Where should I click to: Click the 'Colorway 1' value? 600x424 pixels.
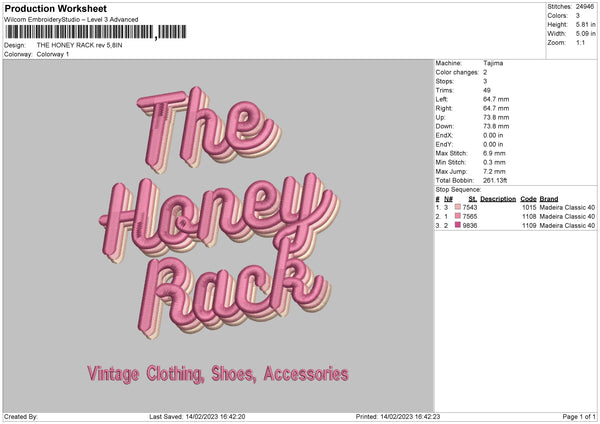coord(53,54)
